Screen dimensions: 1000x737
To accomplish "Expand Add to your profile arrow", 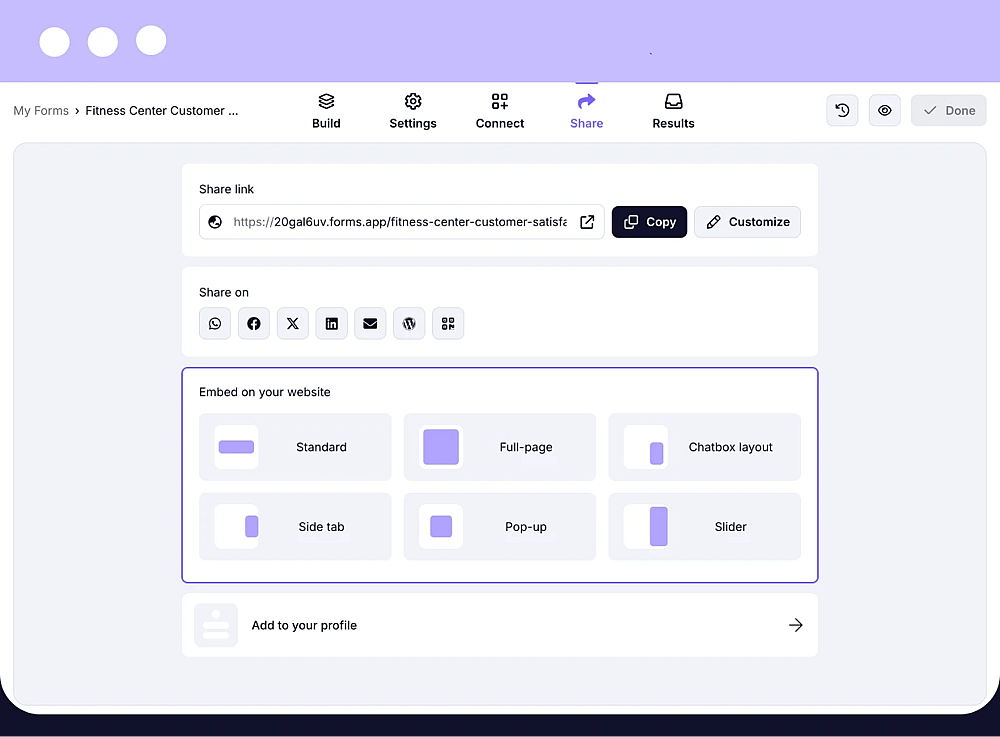I will point(795,625).
